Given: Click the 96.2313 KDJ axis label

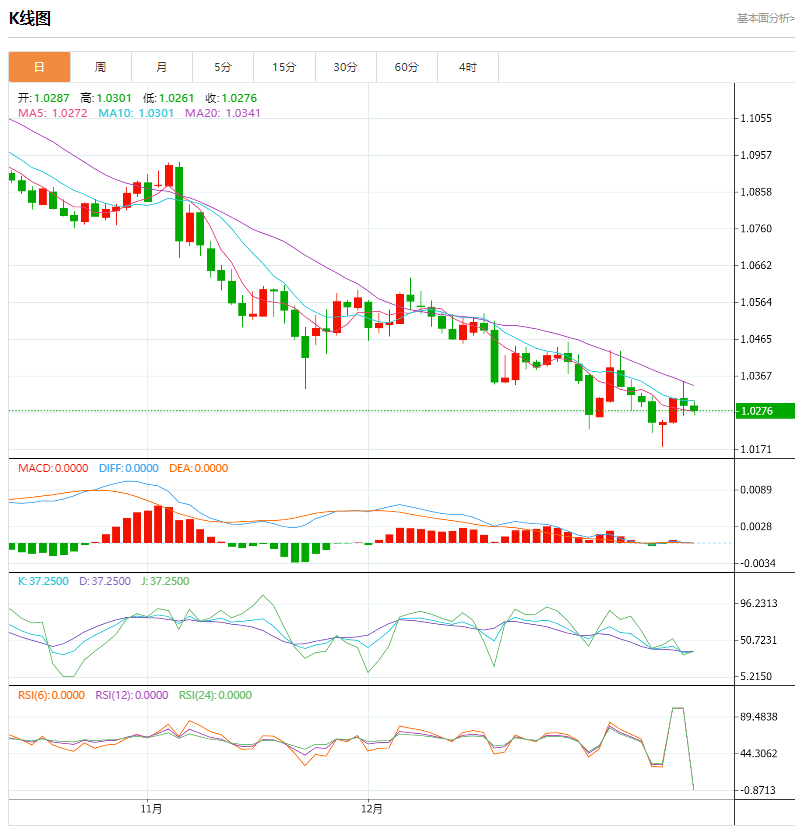Looking at the screenshot, I should point(759,604).
